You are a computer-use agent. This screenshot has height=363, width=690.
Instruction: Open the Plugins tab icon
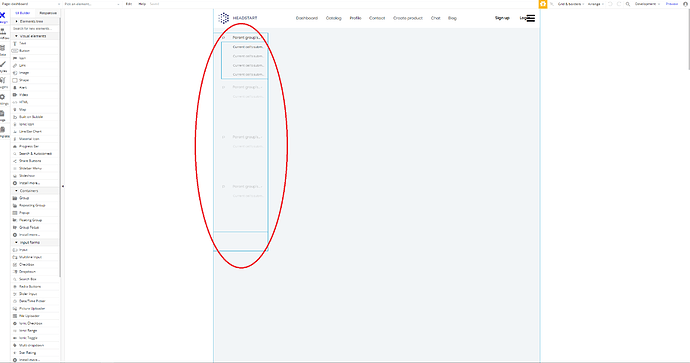(x=3, y=82)
